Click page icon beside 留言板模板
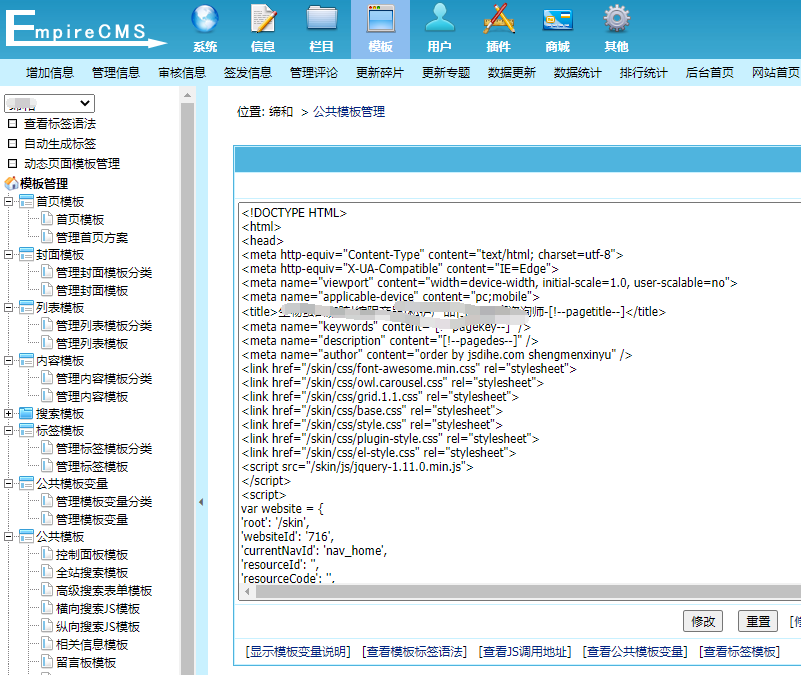The height and width of the screenshot is (675, 801). tap(47, 662)
